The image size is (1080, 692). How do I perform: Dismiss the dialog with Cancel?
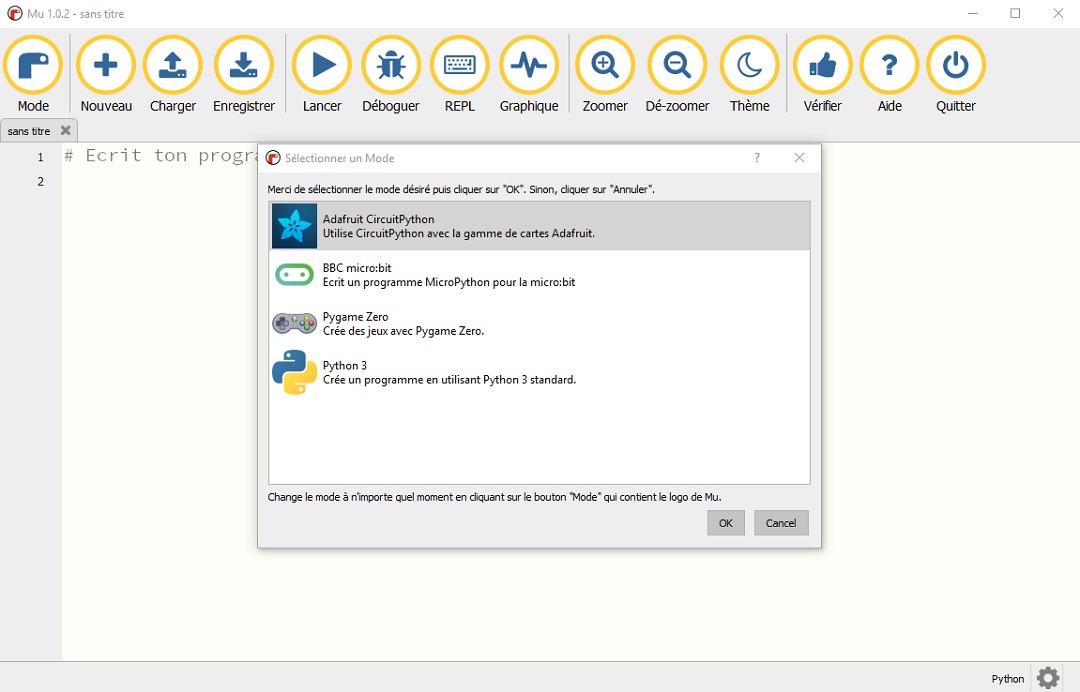tap(781, 523)
